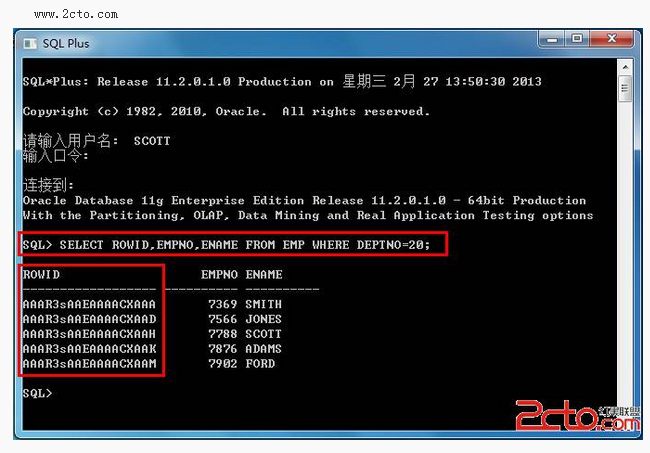This screenshot has height=453, width=650.
Task: Click the EMPNO column header
Action: click(x=219, y=274)
